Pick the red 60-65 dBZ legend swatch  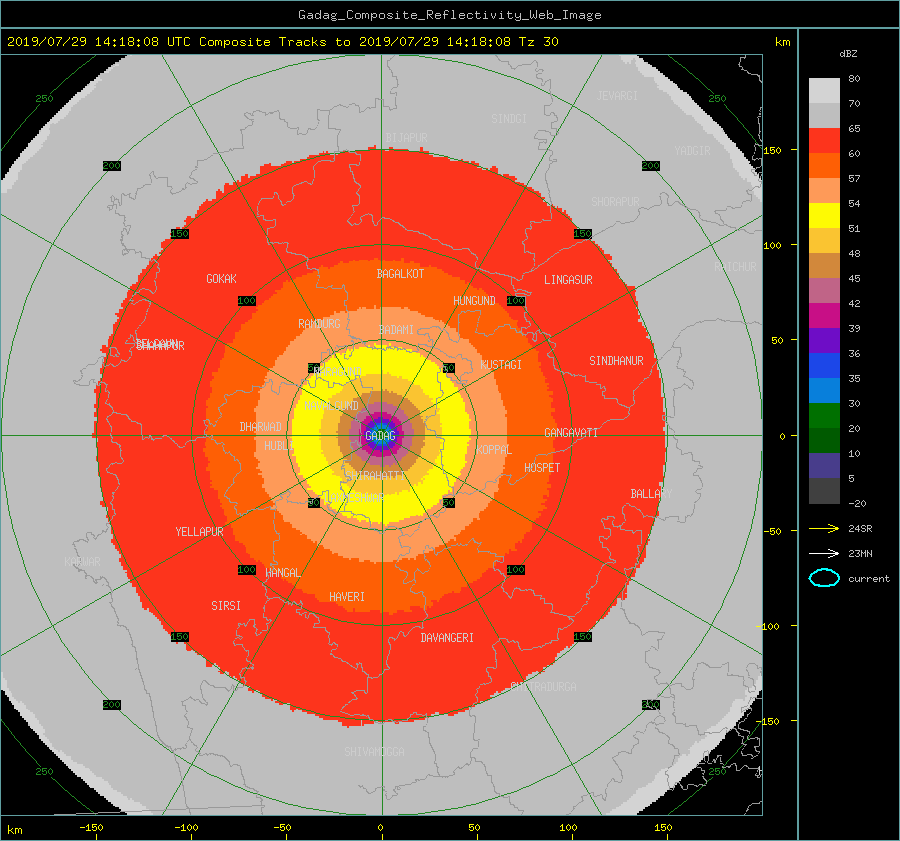click(x=824, y=141)
